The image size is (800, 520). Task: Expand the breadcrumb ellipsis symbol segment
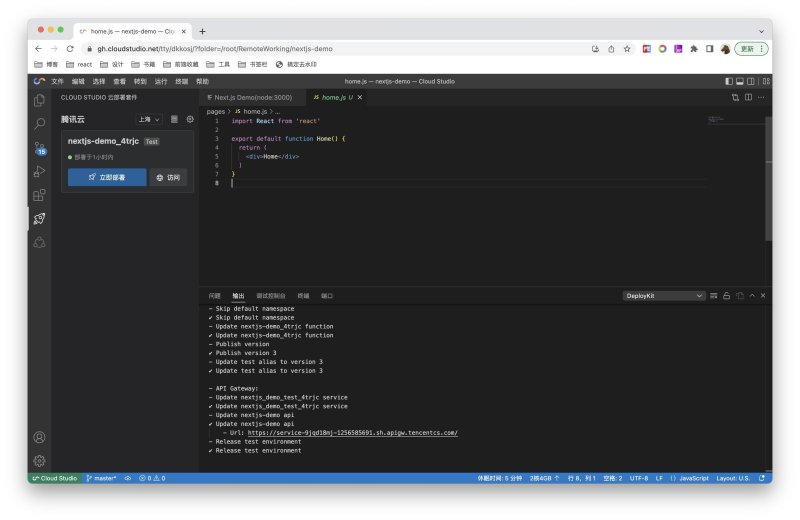(277, 111)
